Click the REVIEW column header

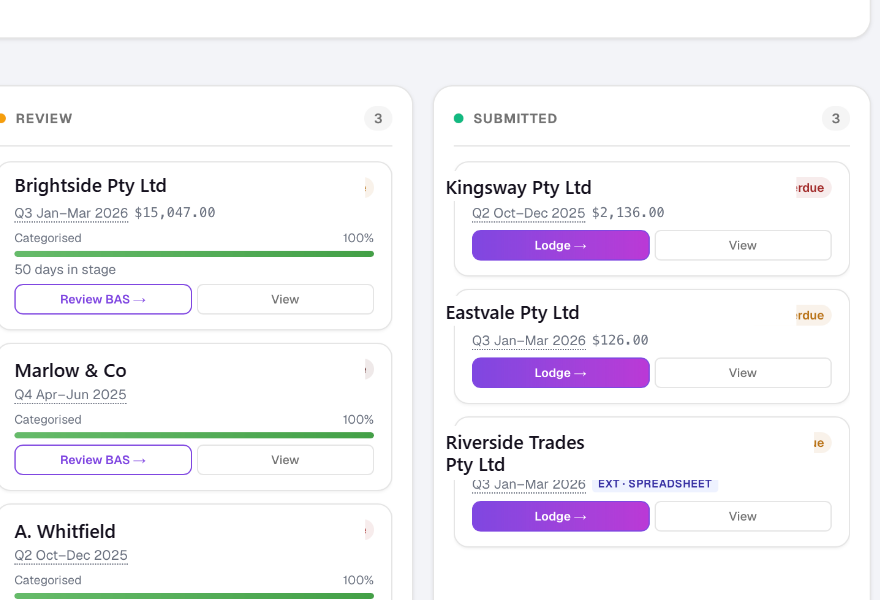[x=44, y=118]
